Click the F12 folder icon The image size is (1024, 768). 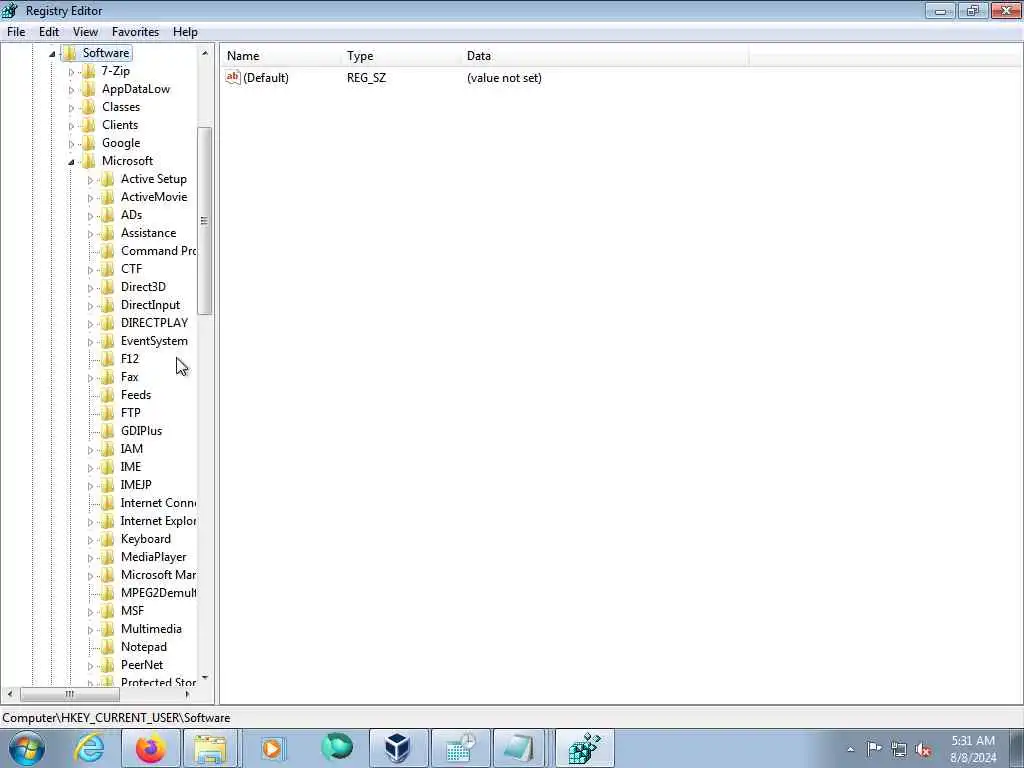click(x=108, y=359)
